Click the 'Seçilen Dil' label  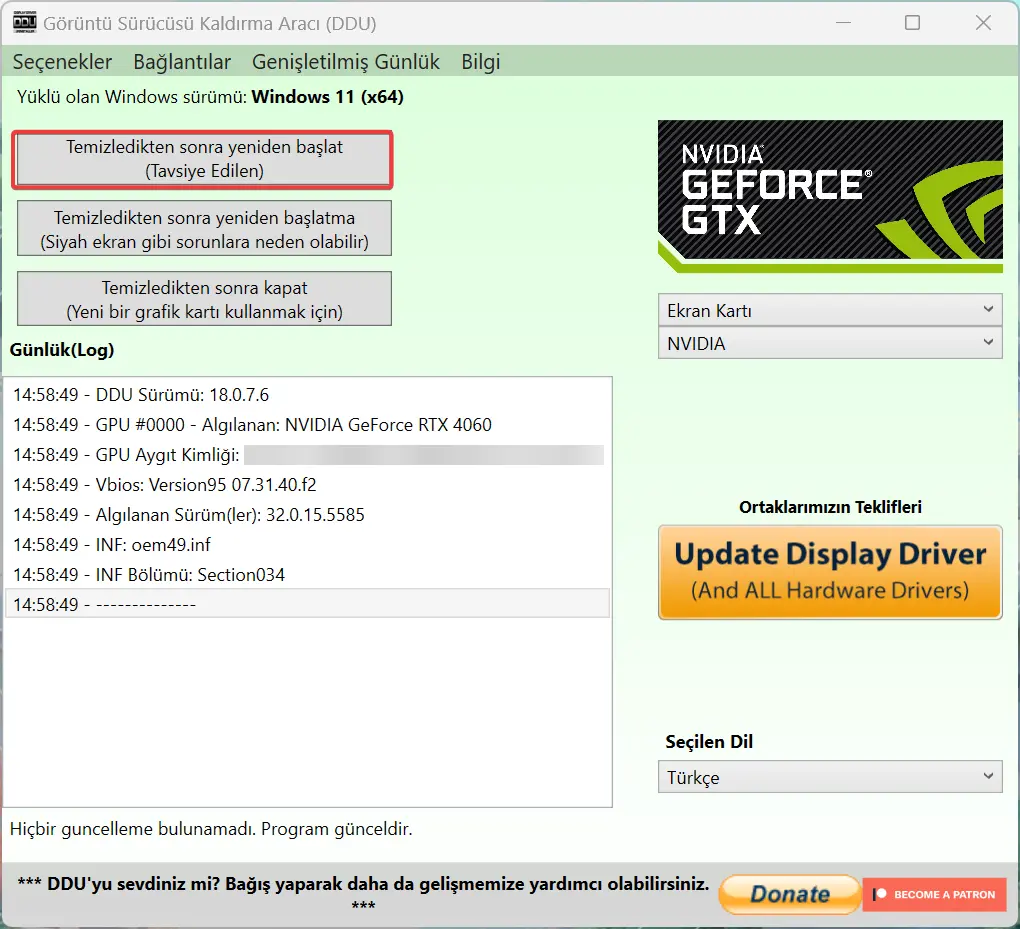709,742
